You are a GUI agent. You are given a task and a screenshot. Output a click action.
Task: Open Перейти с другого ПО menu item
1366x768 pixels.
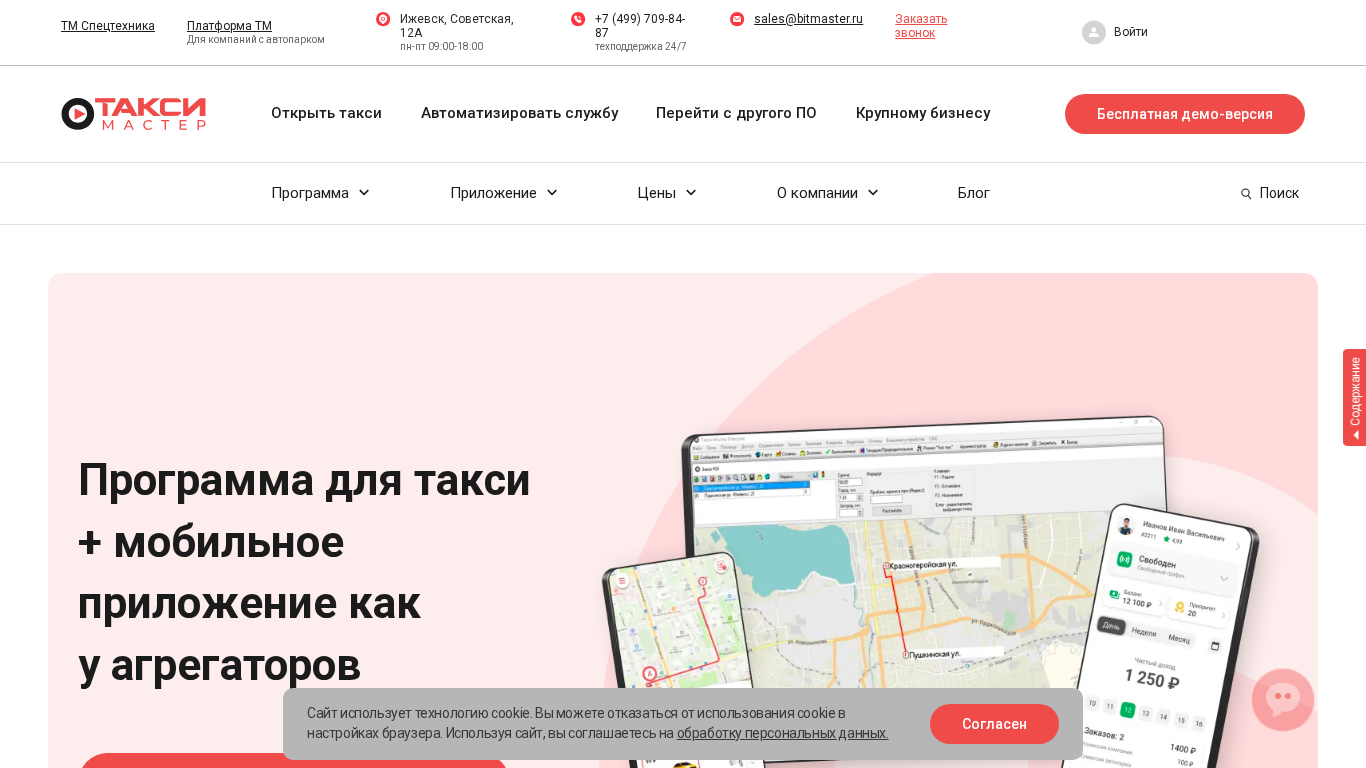tap(736, 113)
